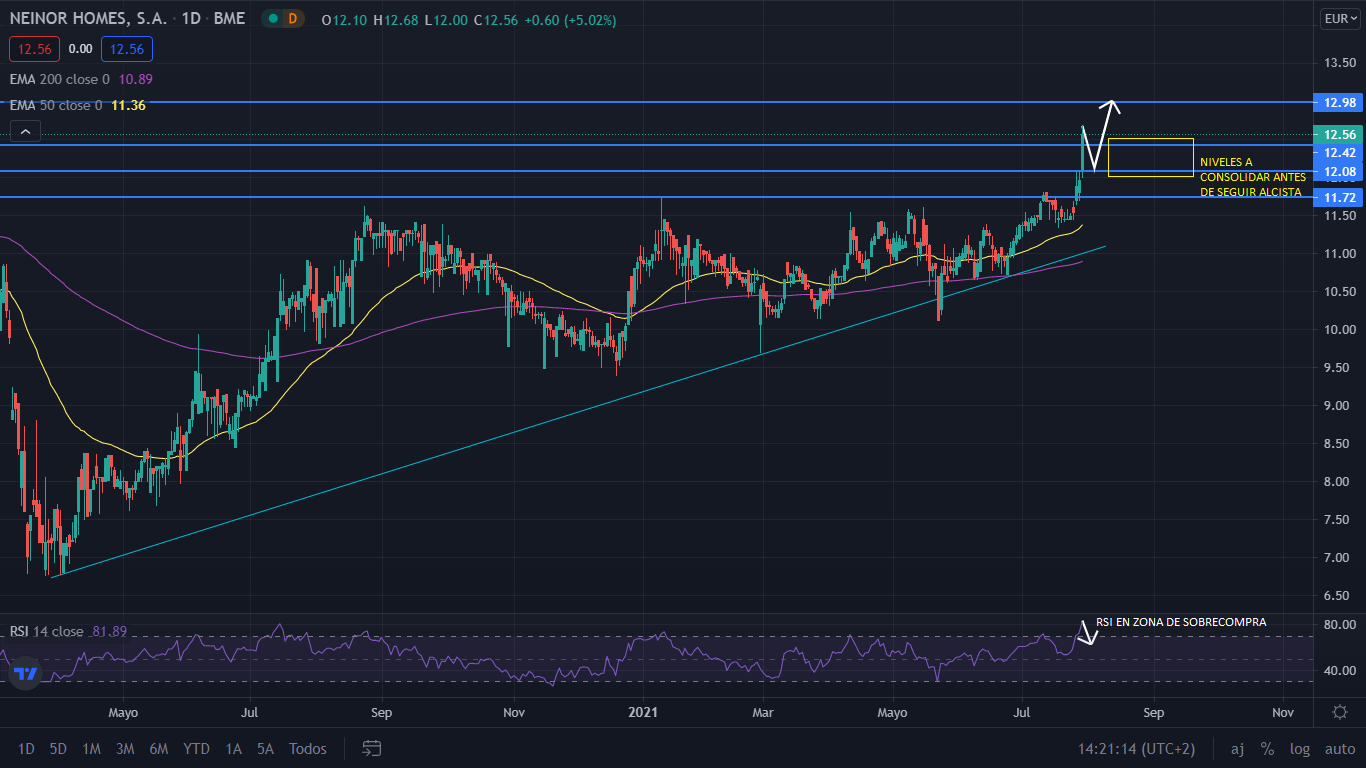Click the 10.00 price axis value
This screenshot has width=1366, height=768.
pyautogui.click(x=1339, y=330)
